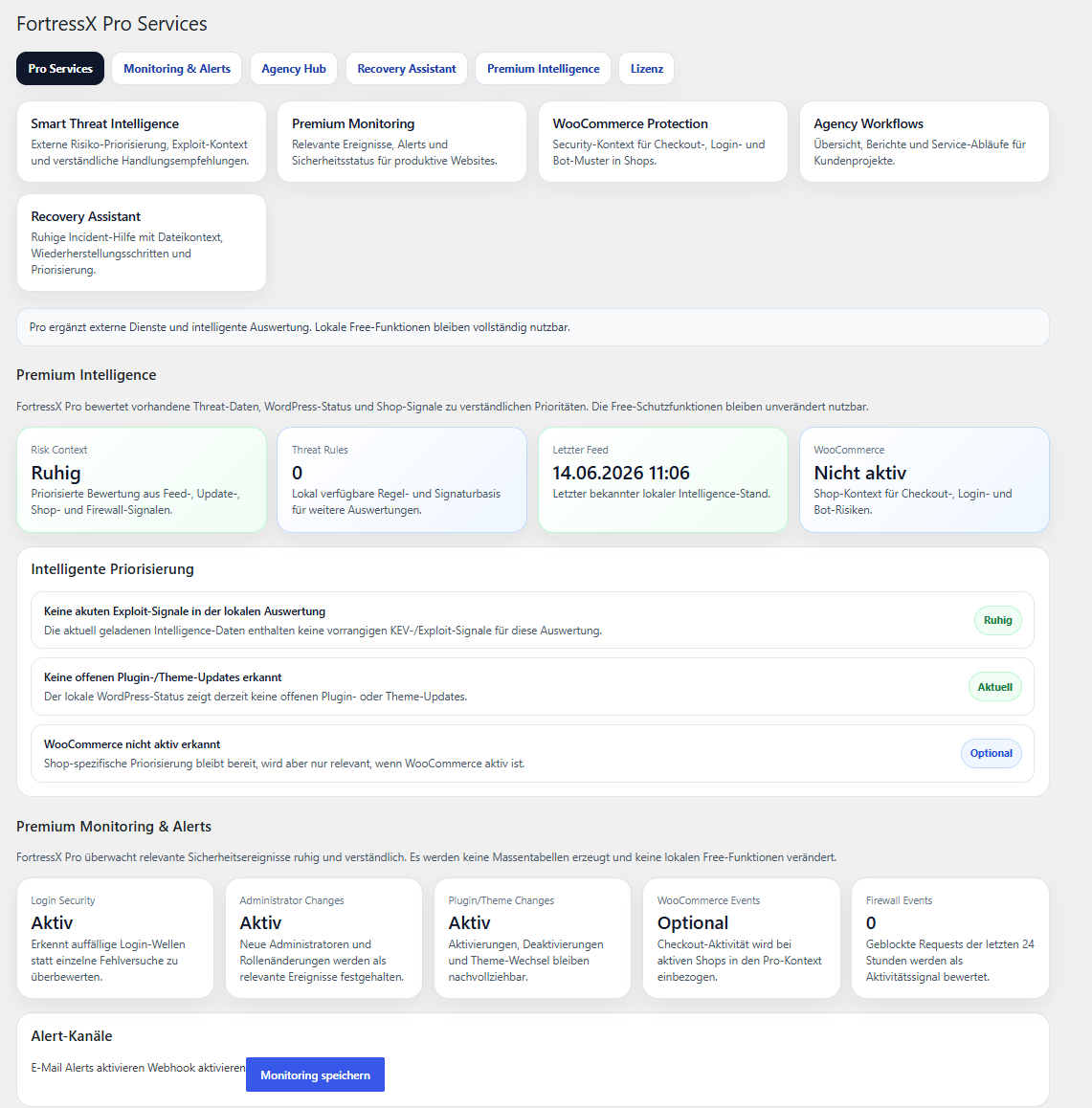Click the Agency Workflows card
1092x1108 pixels.
(925, 142)
